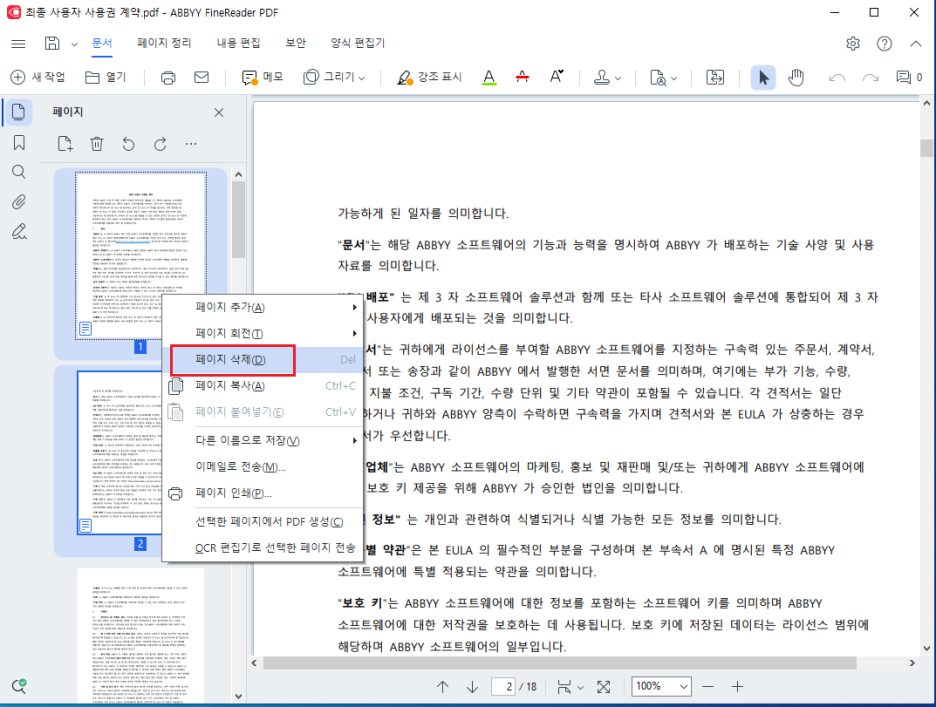Viewport: 936px width, 707px height.
Task: Expand the save options dropdown arrow
Action: (74, 44)
